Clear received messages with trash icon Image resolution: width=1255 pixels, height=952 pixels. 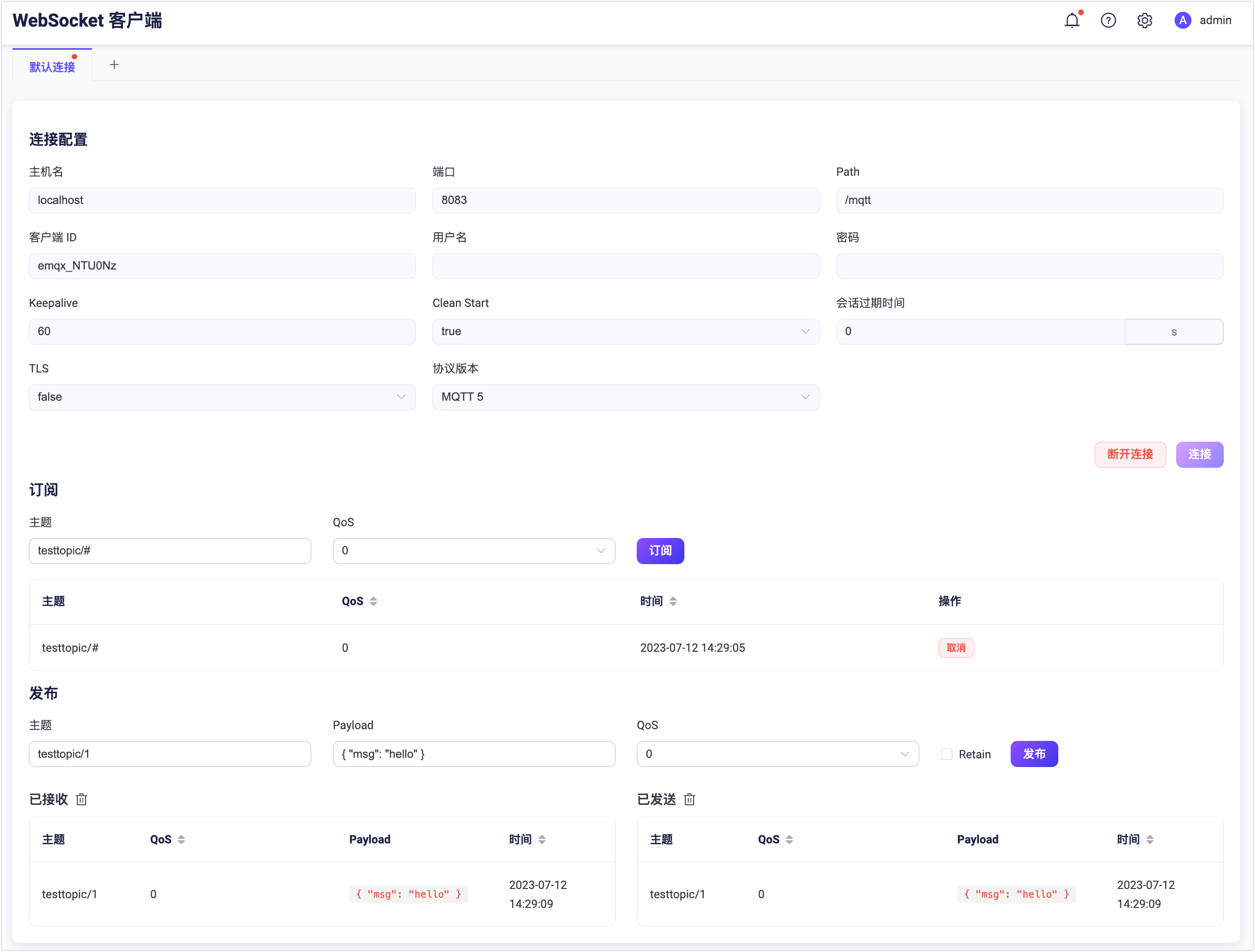pyautogui.click(x=81, y=799)
